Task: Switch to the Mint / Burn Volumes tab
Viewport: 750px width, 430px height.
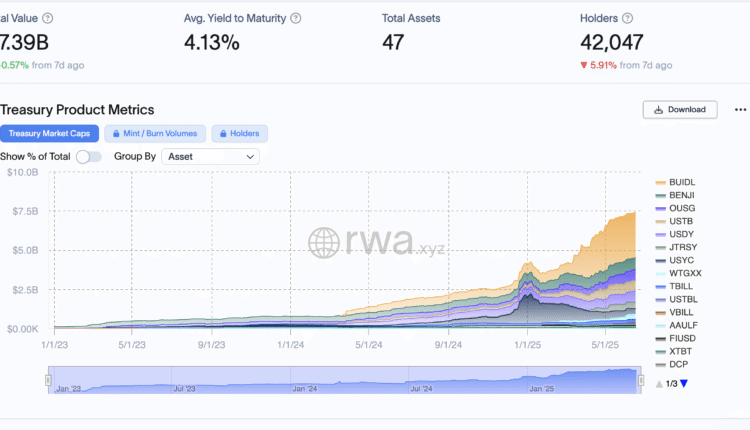Action: tap(155, 133)
